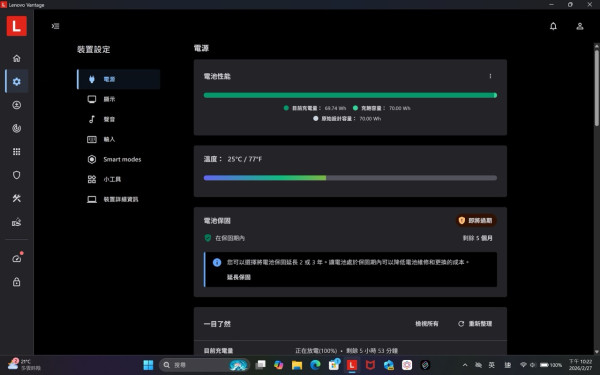Image resolution: width=600 pixels, height=375 pixels.
Task: Open the thumbs-up icon in sidebar
Action: coord(16,222)
